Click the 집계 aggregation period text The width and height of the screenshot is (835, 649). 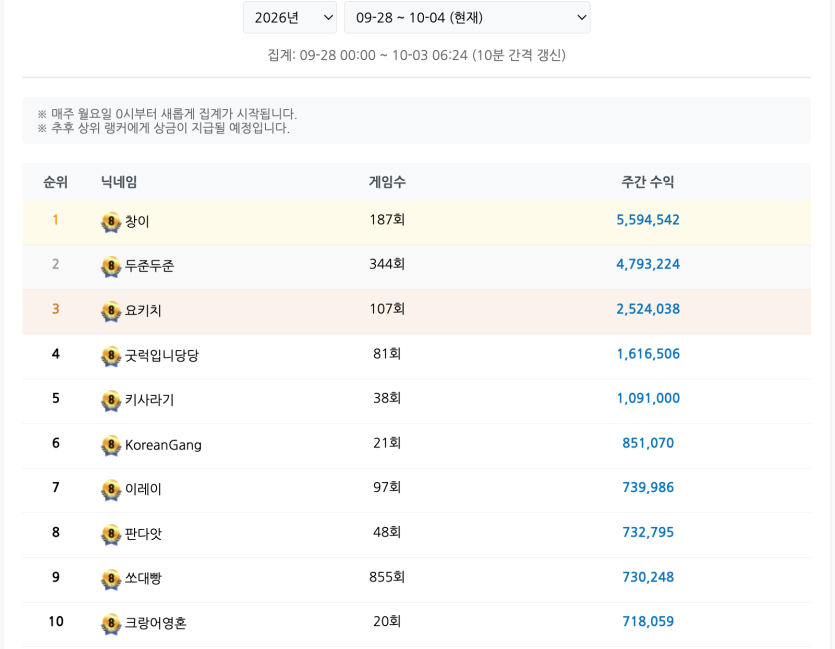pyautogui.click(x=416, y=55)
